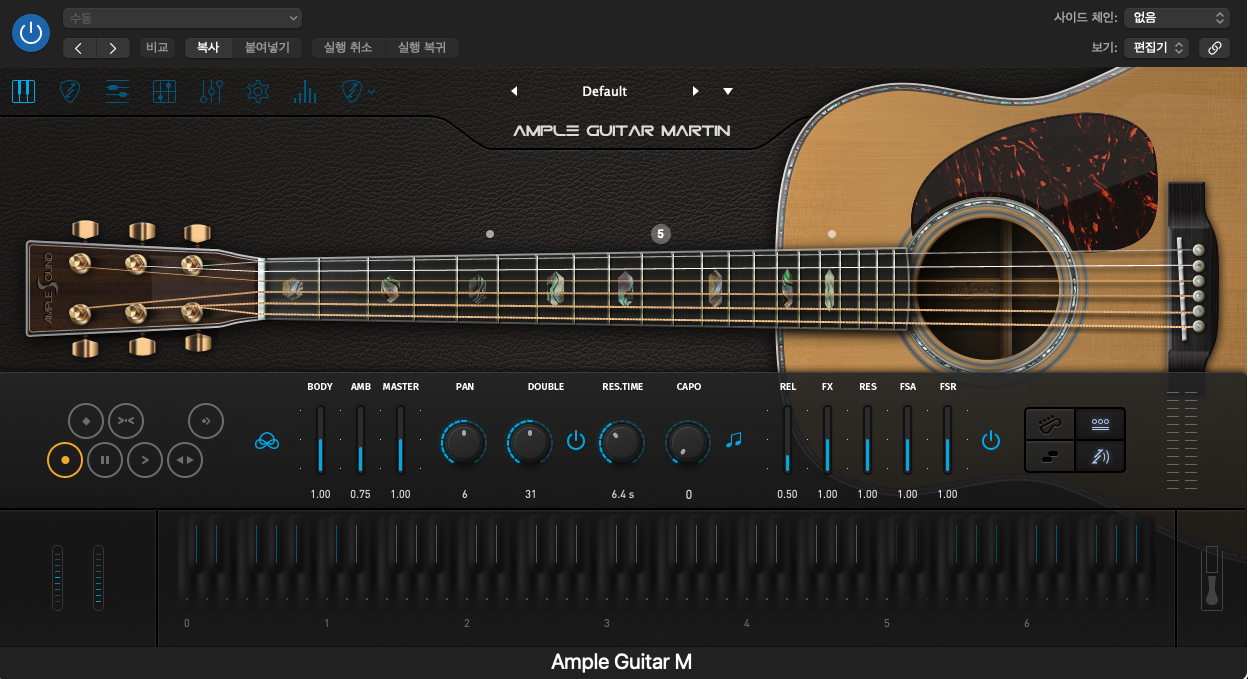Select the slide articulation mode icon
This screenshot has height=679, width=1248.
pyautogui.click(x=1049, y=456)
